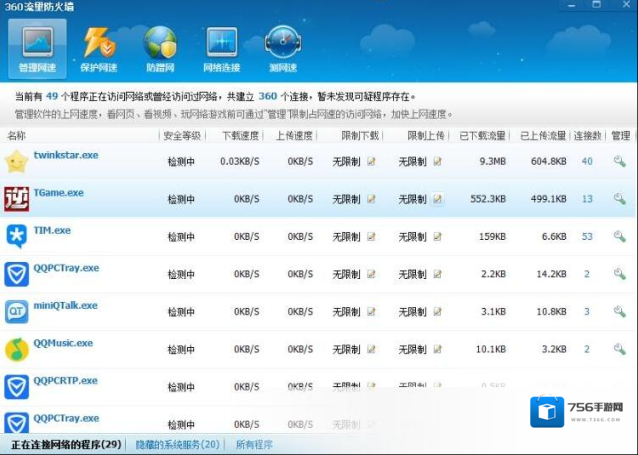Click the QQMusic.exe application icon
Screen dimensions: 638x455
coord(17,349)
